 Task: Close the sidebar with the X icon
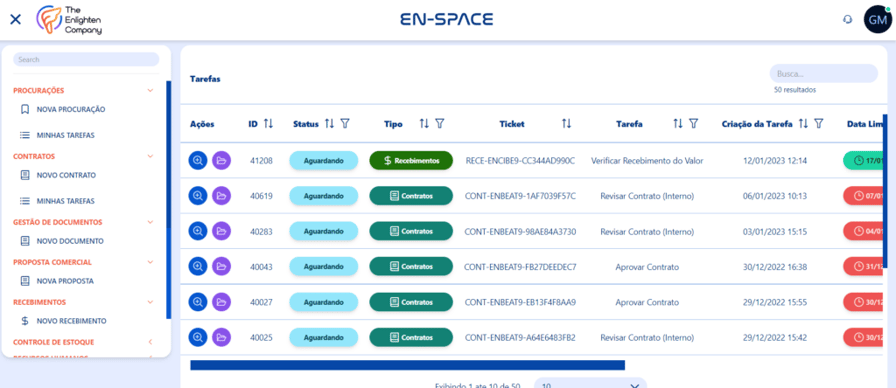tap(15, 19)
